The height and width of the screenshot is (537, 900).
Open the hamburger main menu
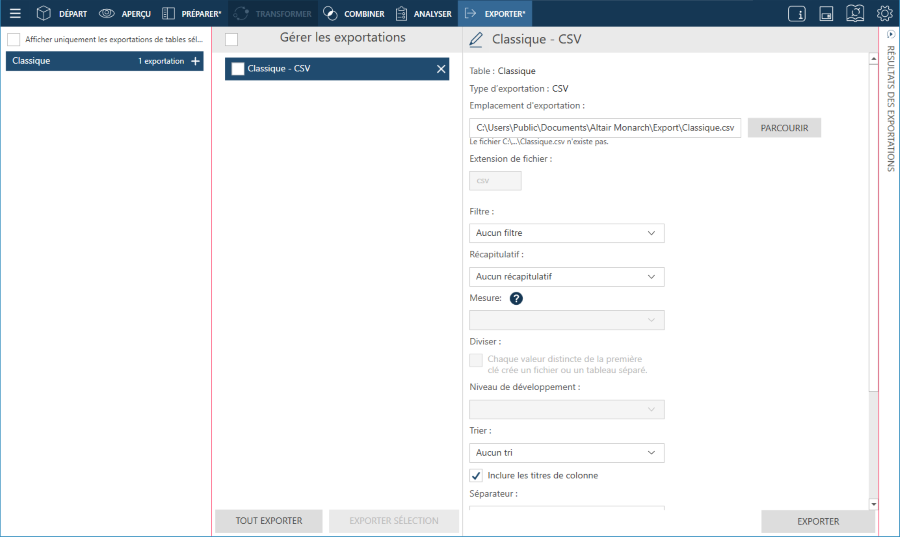(x=15, y=14)
